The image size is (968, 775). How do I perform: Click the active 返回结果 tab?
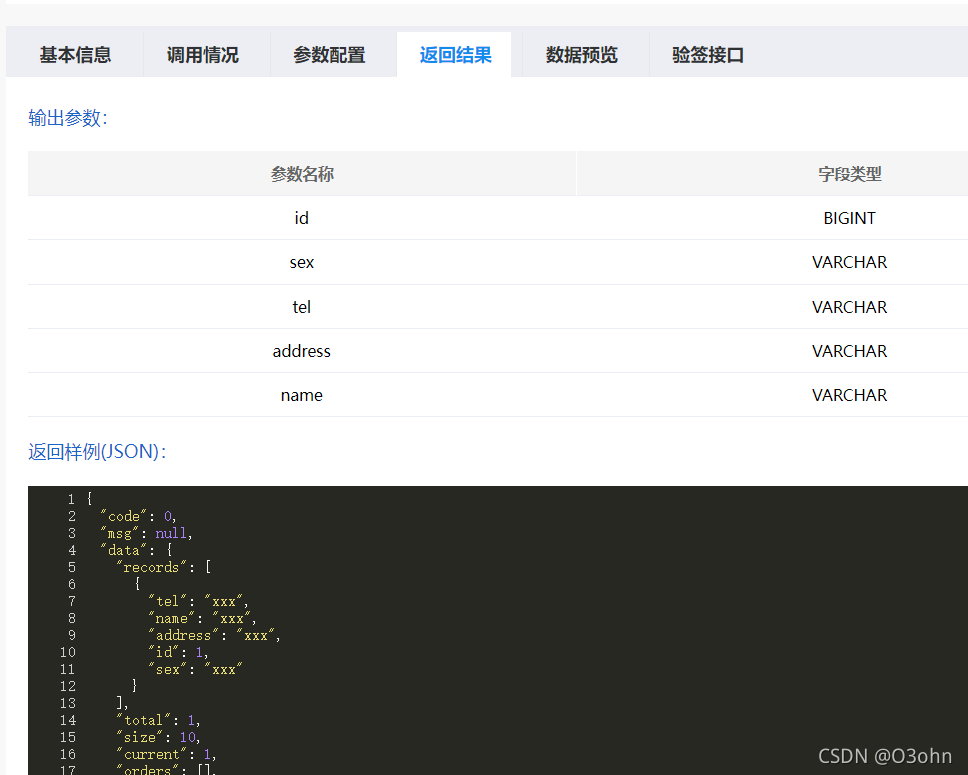[x=455, y=55]
